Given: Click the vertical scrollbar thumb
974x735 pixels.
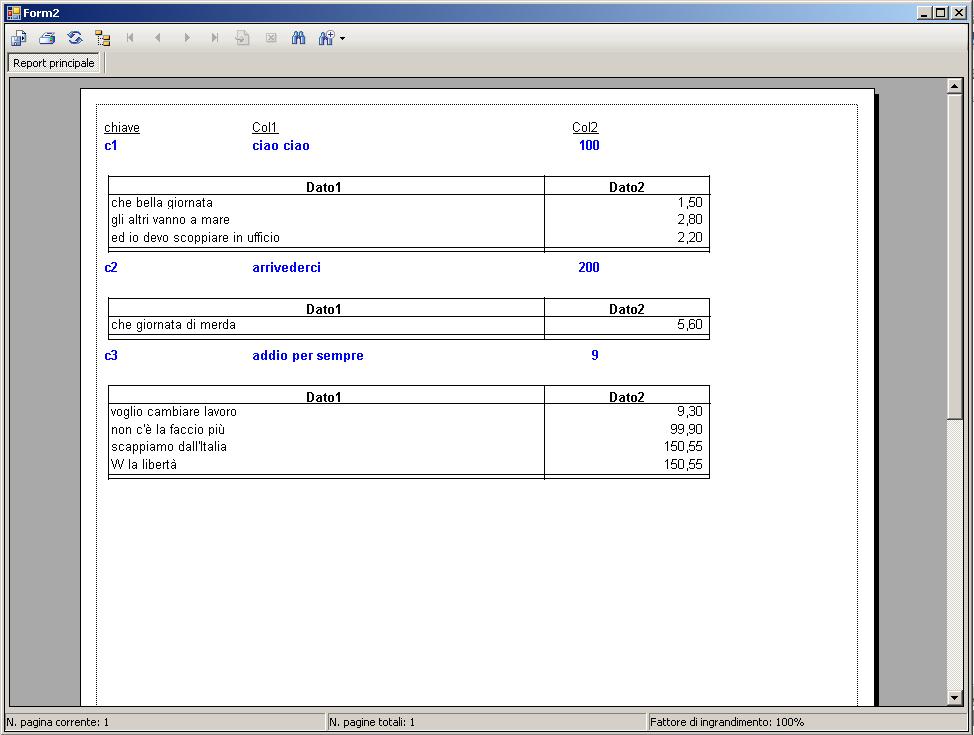Looking at the screenshot, I should pyautogui.click(x=955, y=256).
